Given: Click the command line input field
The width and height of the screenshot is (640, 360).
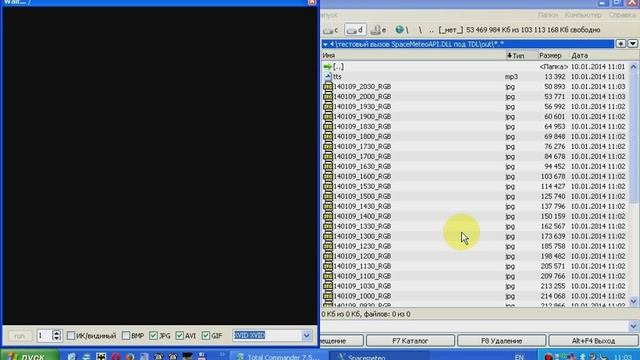Looking at the screenshot, I should (x=474, y=326).
